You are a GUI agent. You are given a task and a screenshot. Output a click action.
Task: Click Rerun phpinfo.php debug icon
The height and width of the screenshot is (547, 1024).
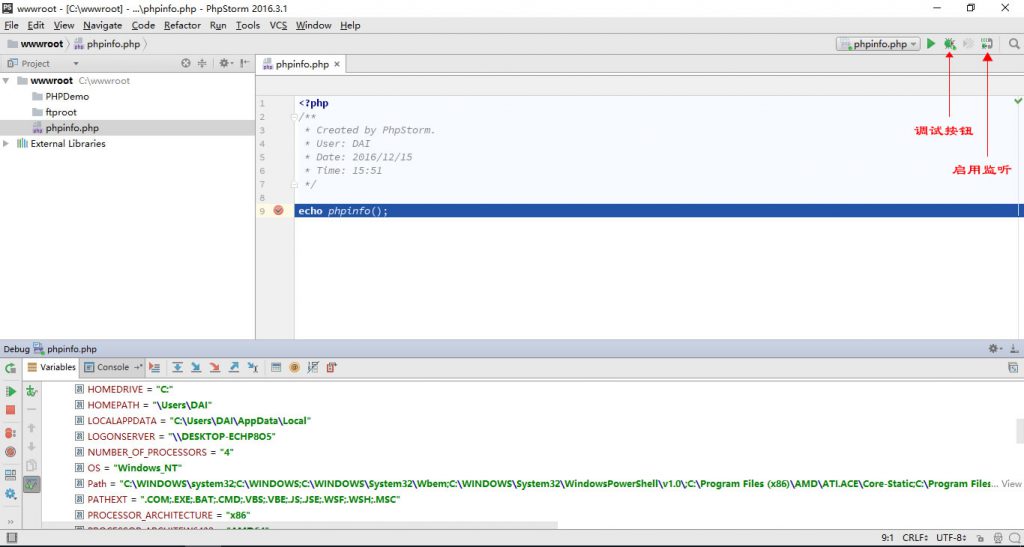[x=10, y=368]
